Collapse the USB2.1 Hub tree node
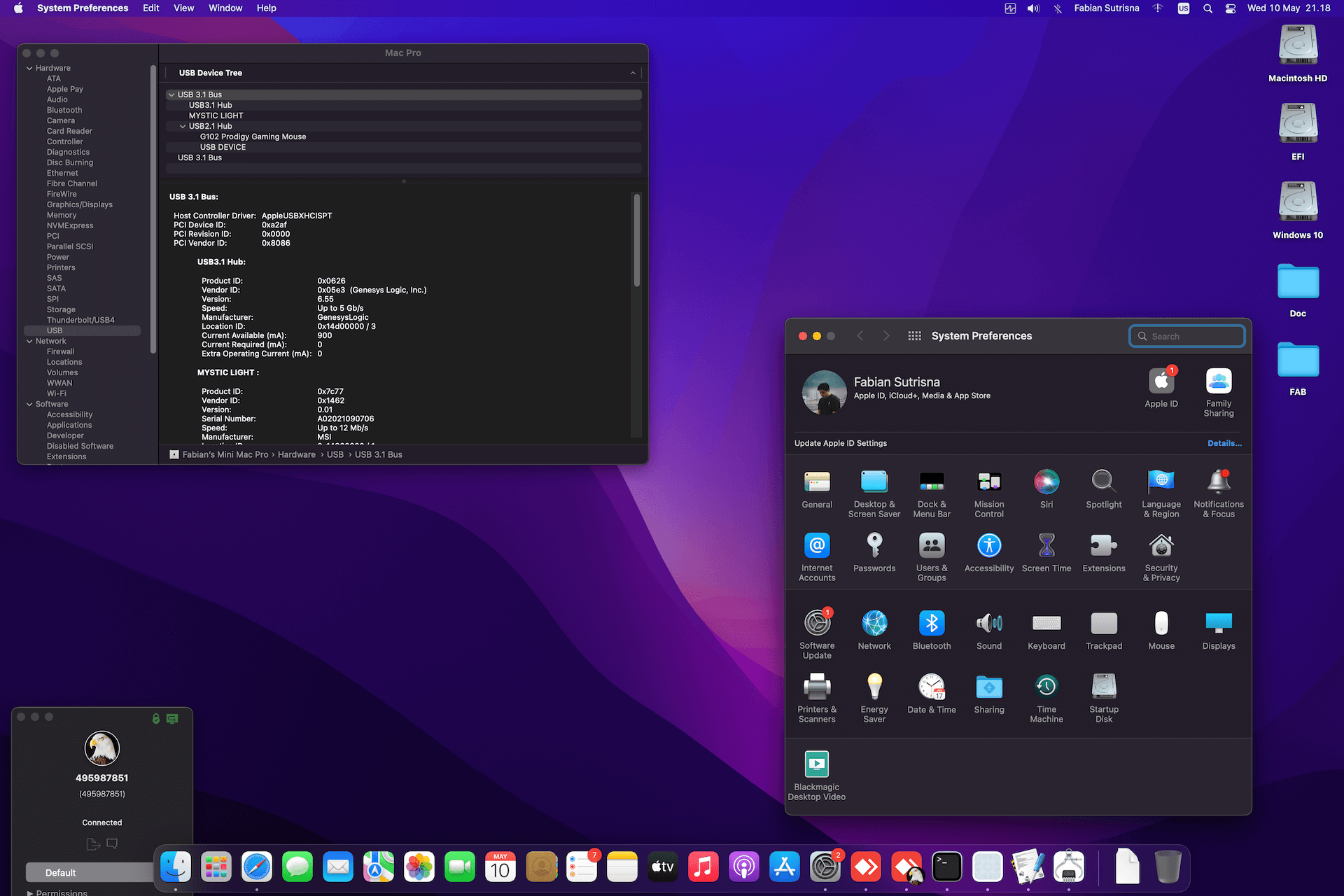Screen dimensions: 1344x896 tap(183, 126)
